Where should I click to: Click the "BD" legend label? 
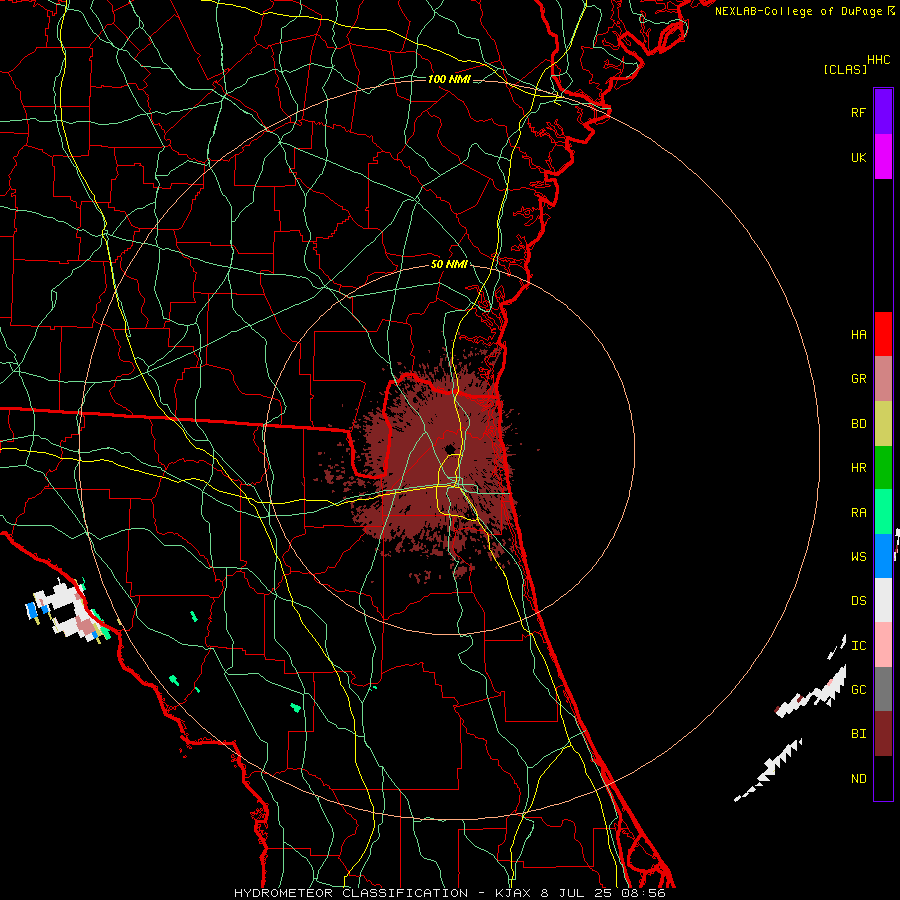859,424
